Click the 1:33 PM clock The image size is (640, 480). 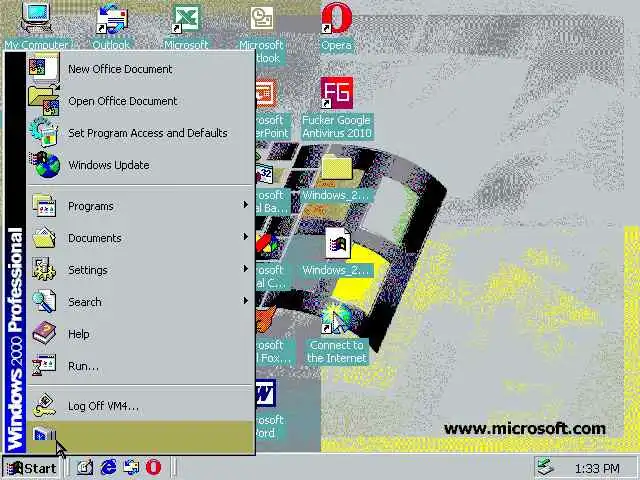[x=597, y=469]
